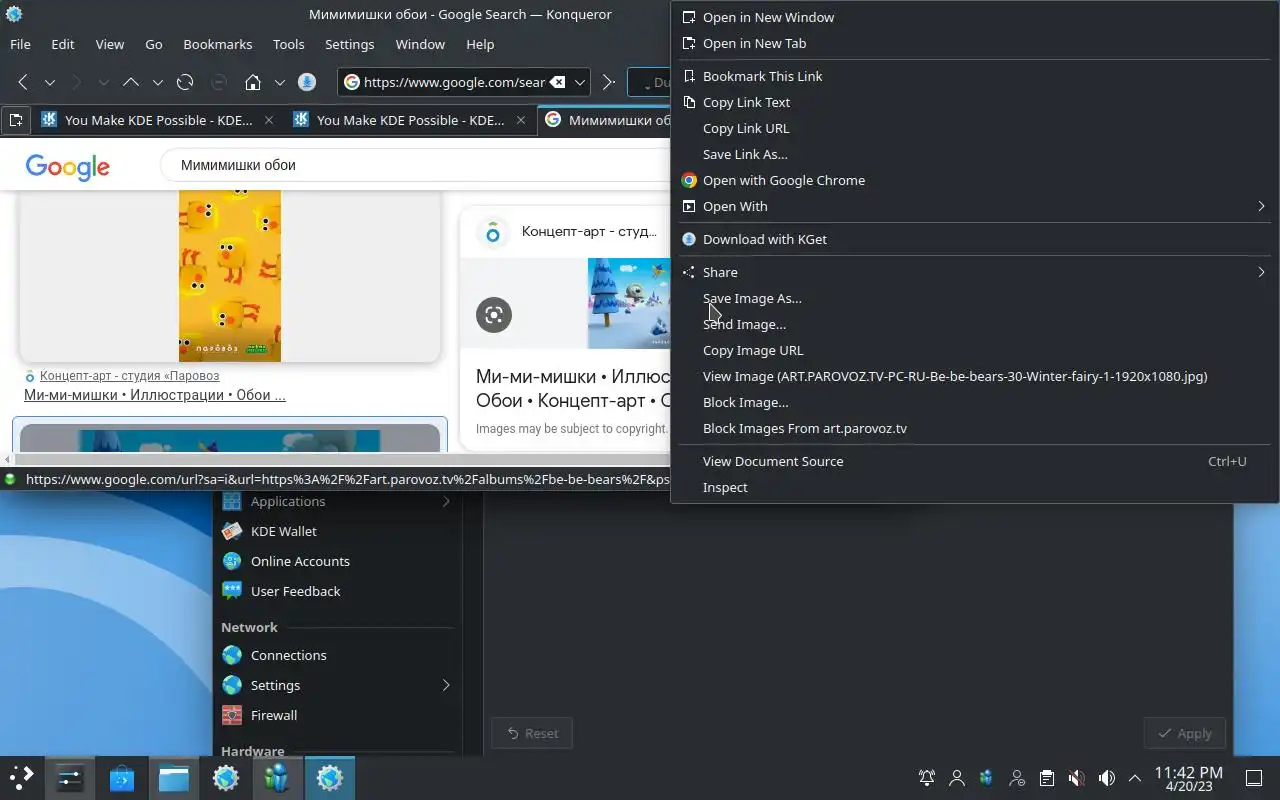
Task: Open the Bookmarks menu
Action: 218,44
